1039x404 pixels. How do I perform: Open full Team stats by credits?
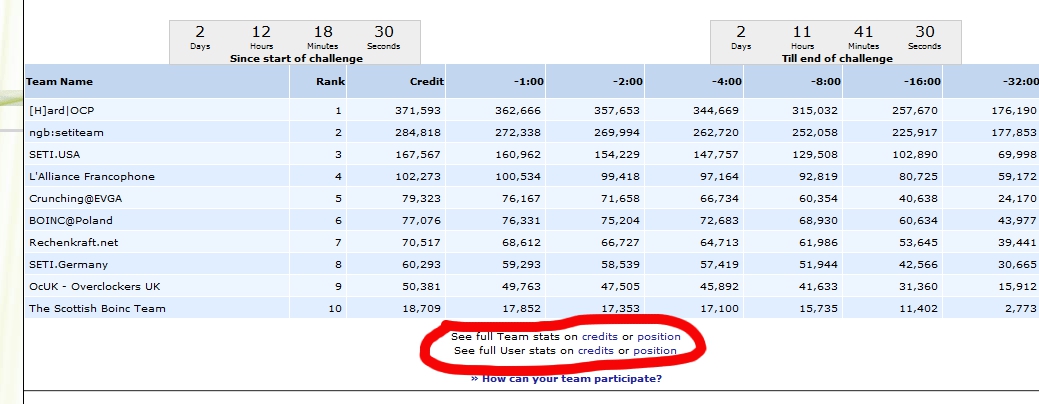599,336
